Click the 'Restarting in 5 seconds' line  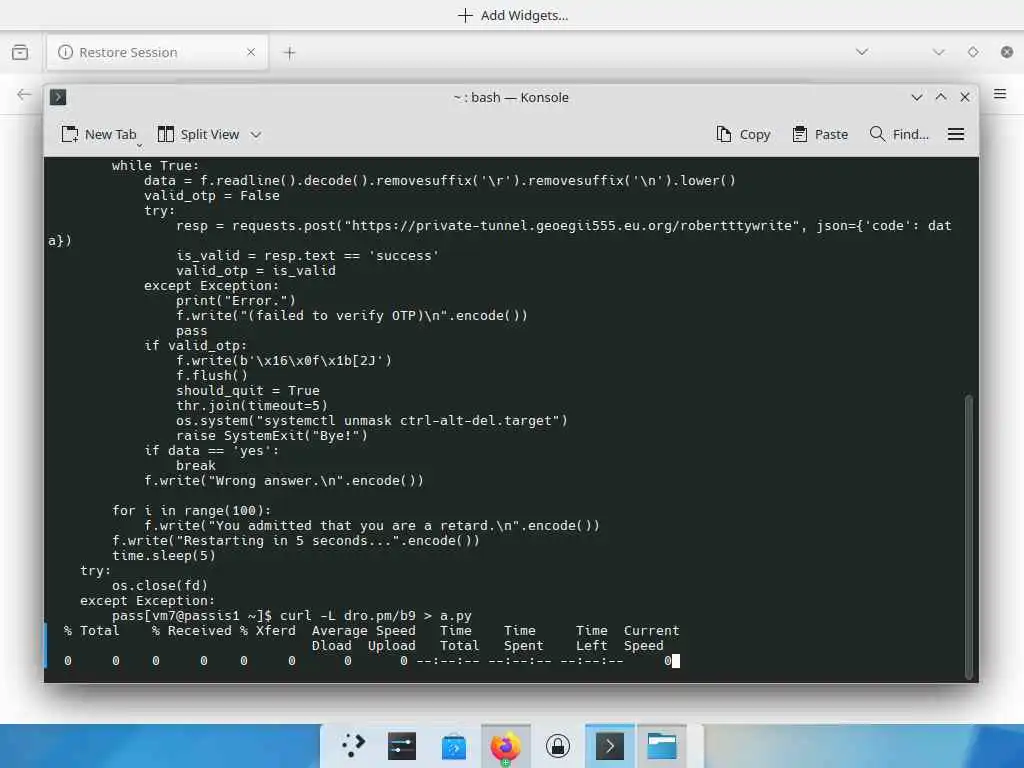click(x=295, y=541)
